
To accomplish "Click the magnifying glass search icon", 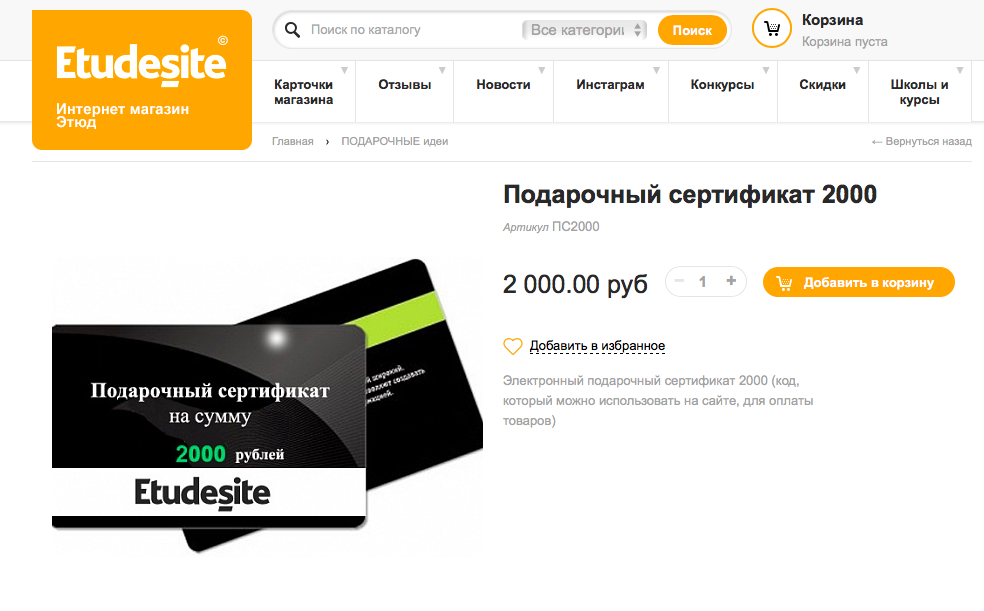I will (x=292, y=29).
